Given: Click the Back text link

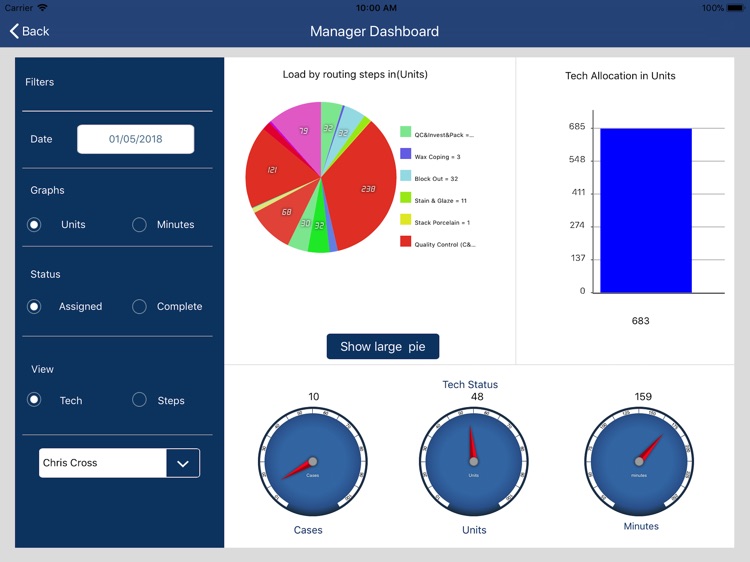Looking at the screenshot, I should coord(35,31).
